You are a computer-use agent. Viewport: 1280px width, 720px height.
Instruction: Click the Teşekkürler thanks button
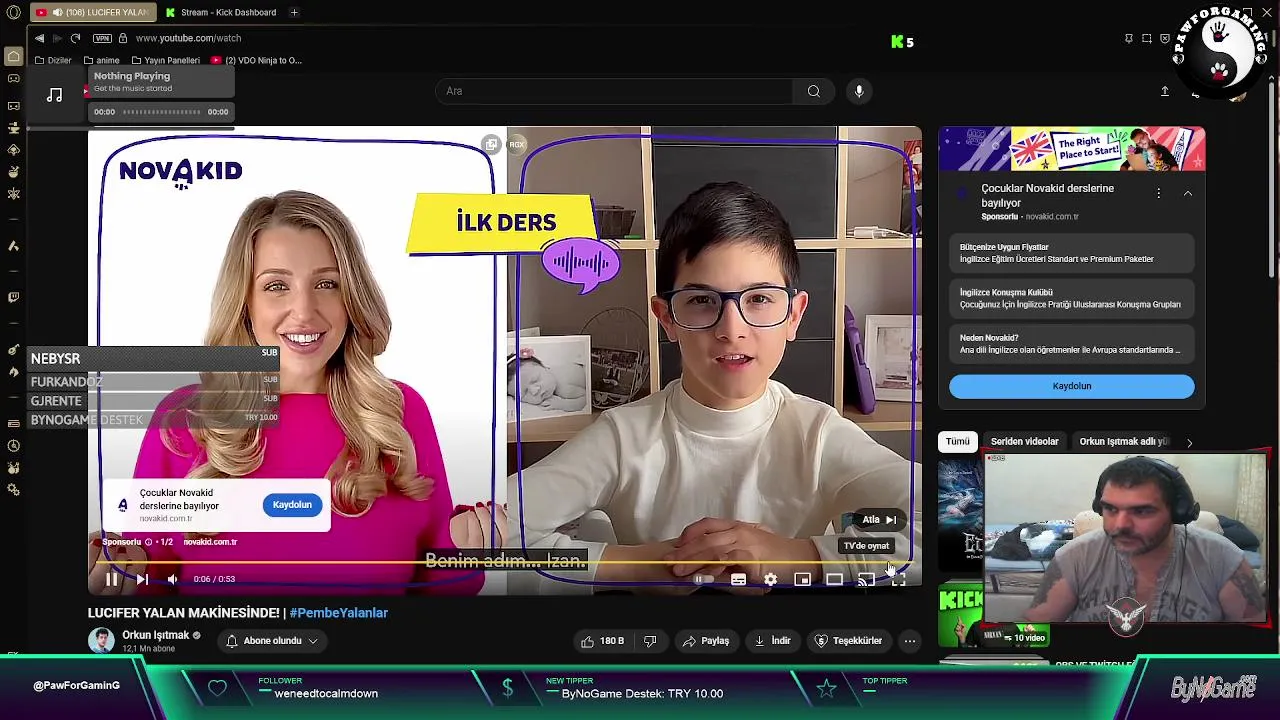[x=849, y=641]
